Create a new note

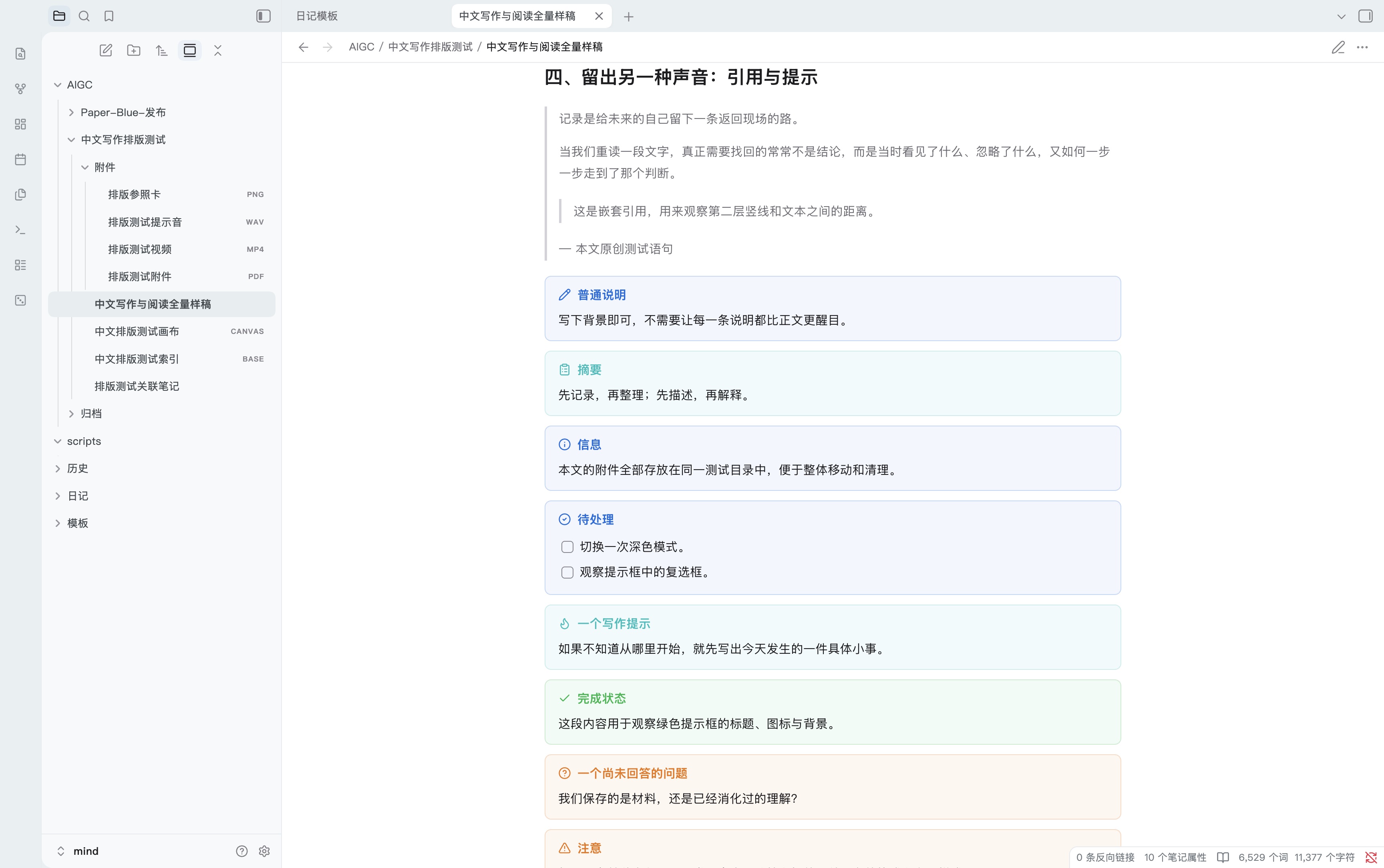106,50
